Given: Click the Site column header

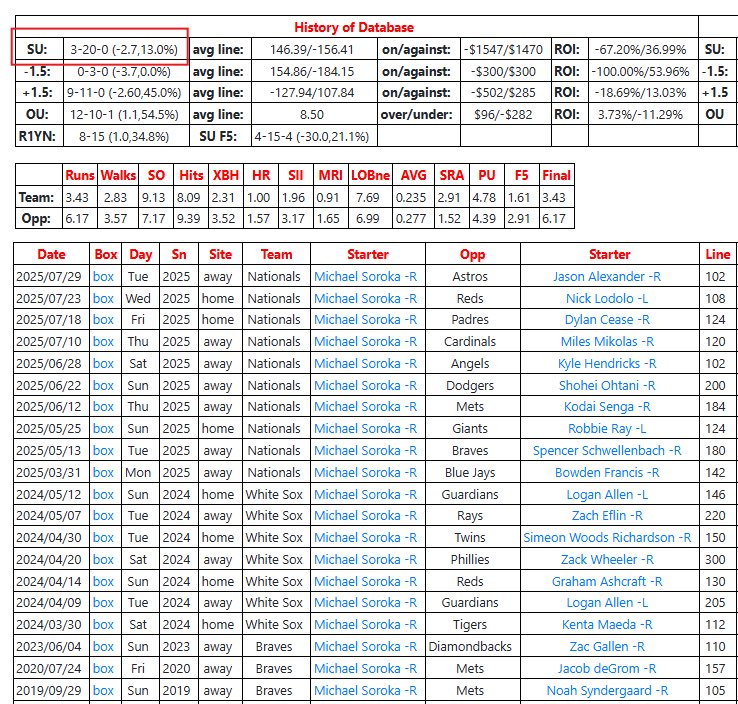Looking at the screenshot, I should [220, 254].
